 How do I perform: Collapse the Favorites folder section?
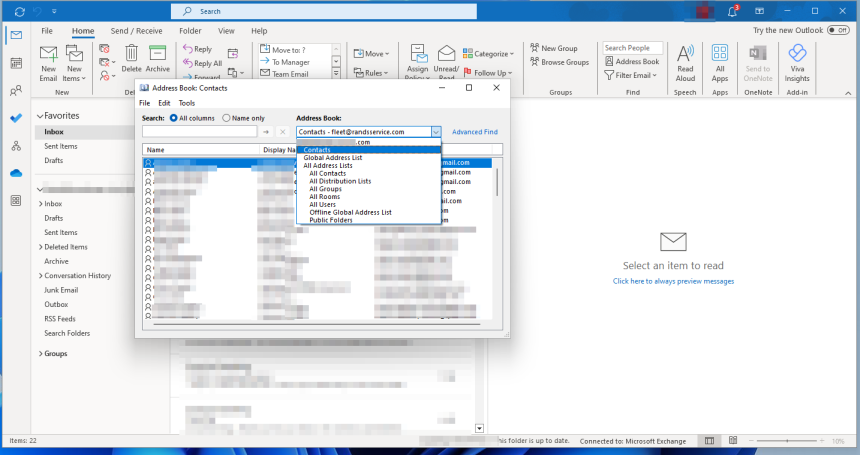[39, 116]
